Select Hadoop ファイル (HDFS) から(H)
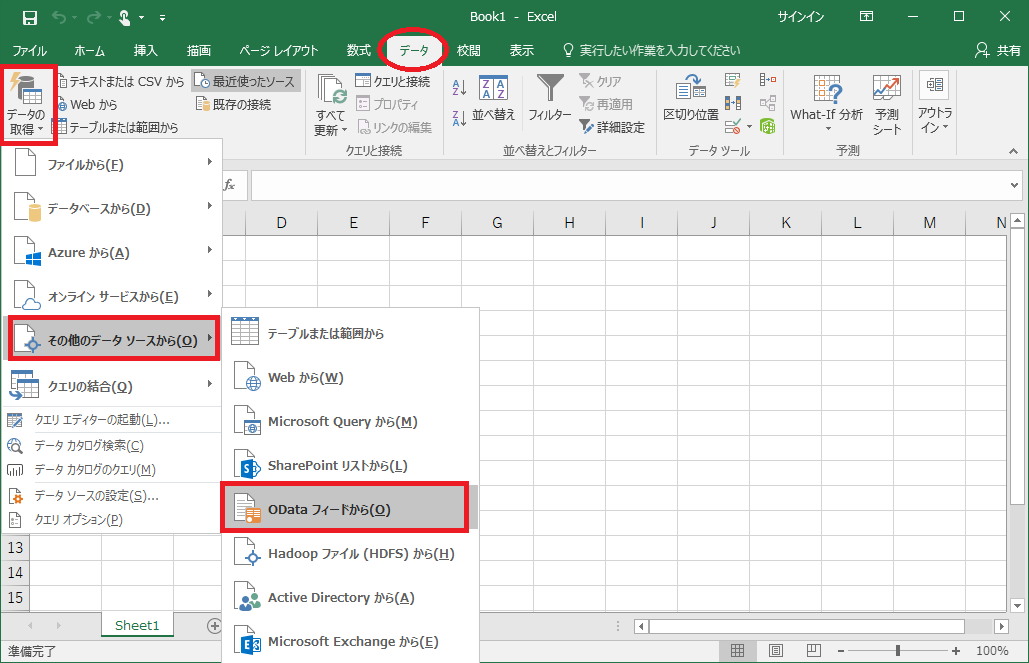This screenshot has height=663, width=1029. point(350,553)
